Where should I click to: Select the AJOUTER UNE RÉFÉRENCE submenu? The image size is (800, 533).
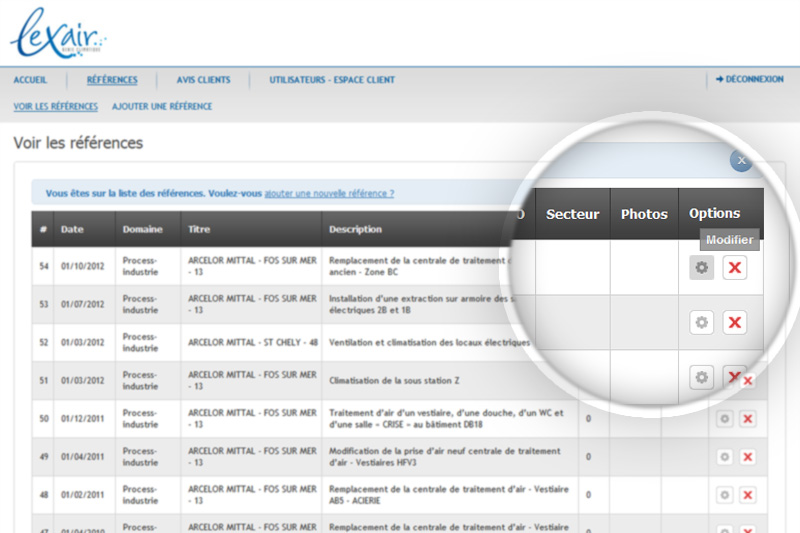pos(162,106)
